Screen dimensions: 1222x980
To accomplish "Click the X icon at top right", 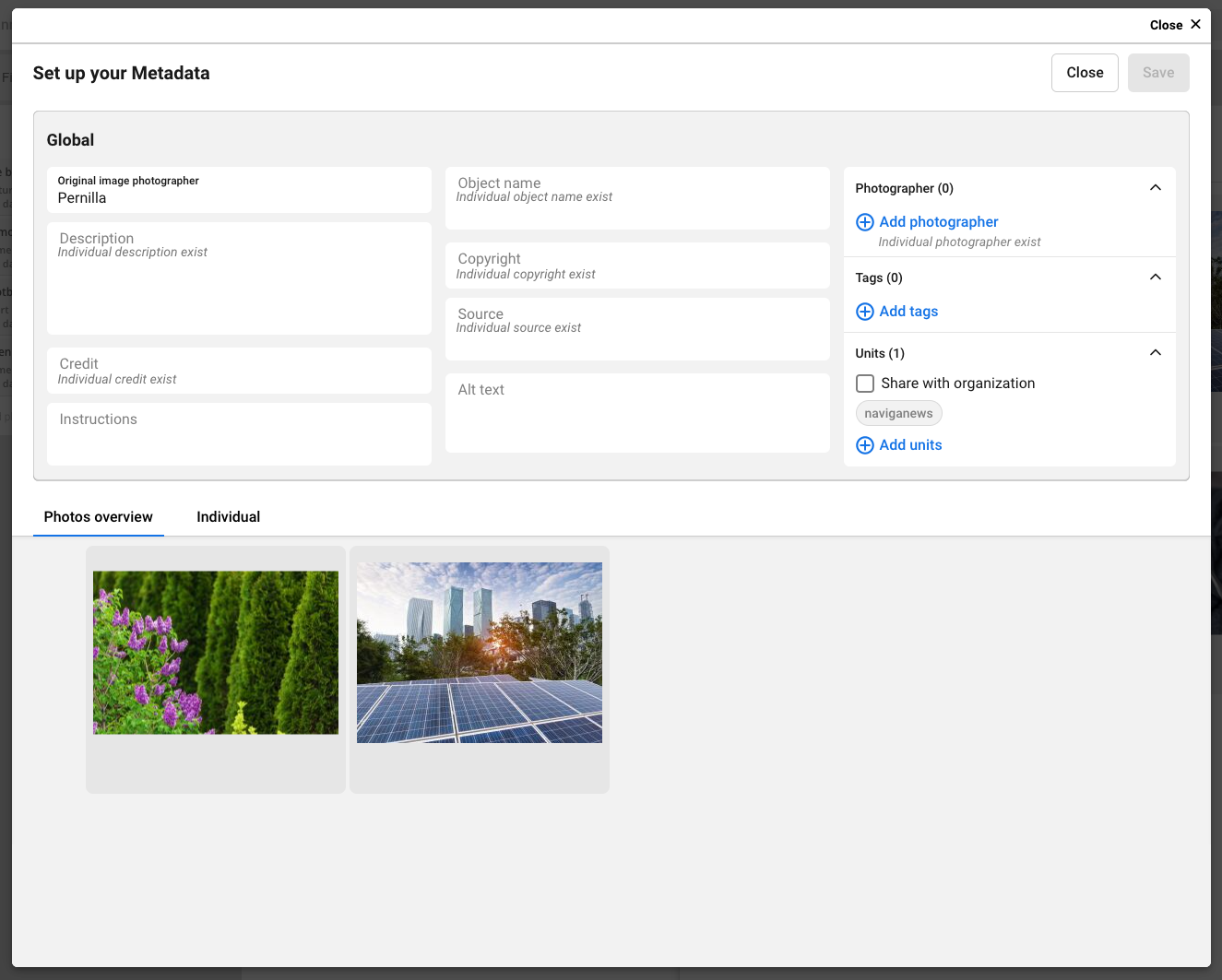I will pos(1195,25).
